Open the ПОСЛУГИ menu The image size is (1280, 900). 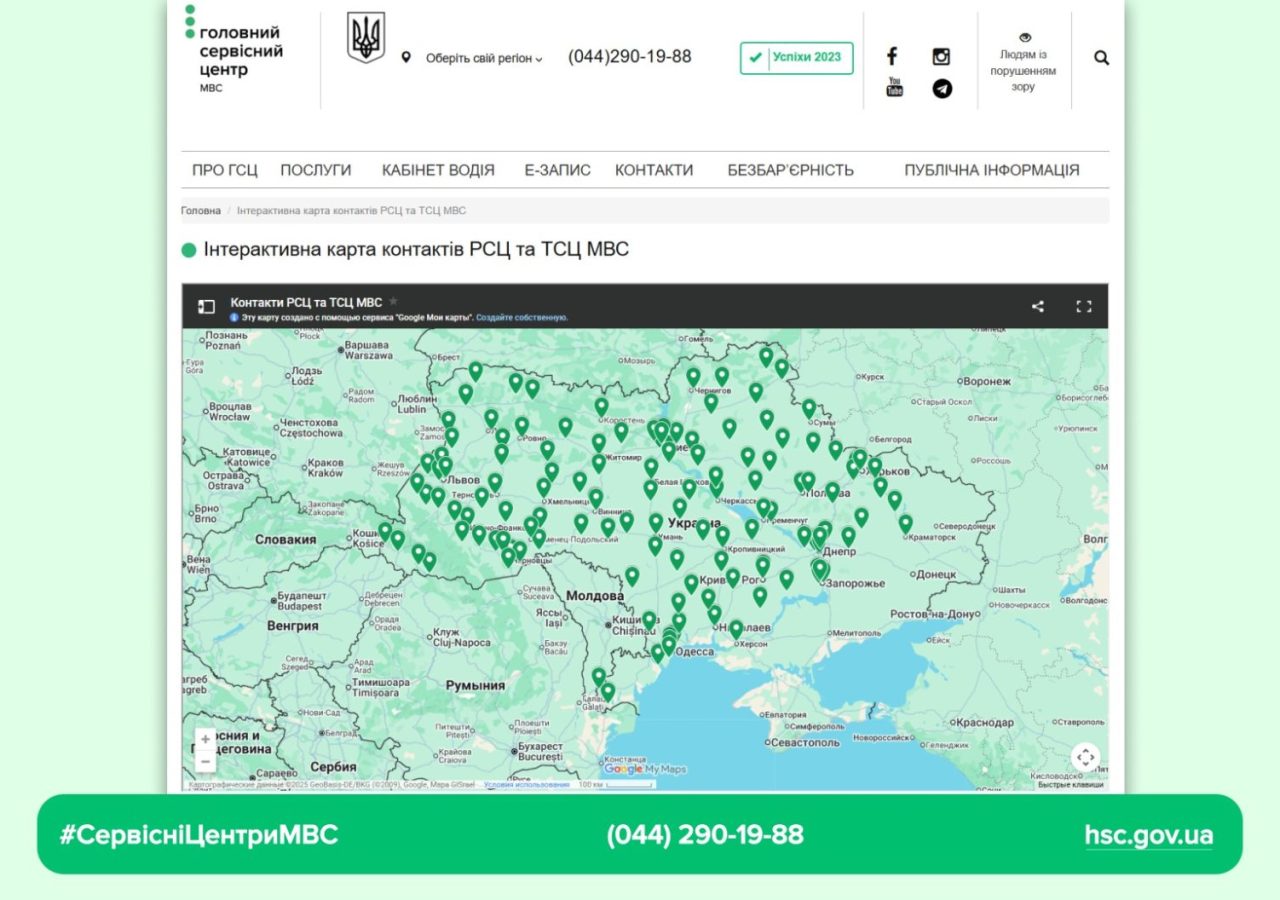point(316,170)
